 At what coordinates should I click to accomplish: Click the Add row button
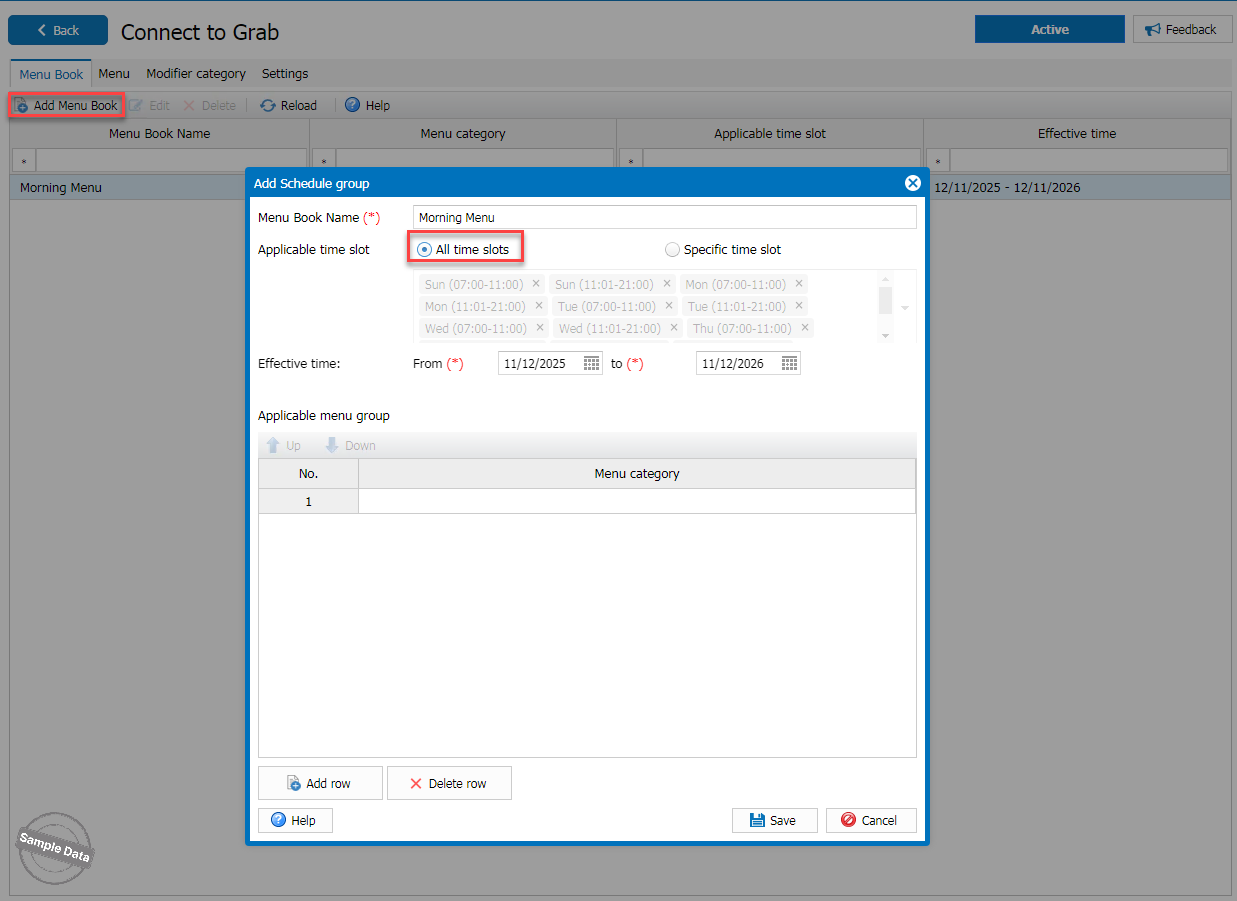(x=320, y=783)
